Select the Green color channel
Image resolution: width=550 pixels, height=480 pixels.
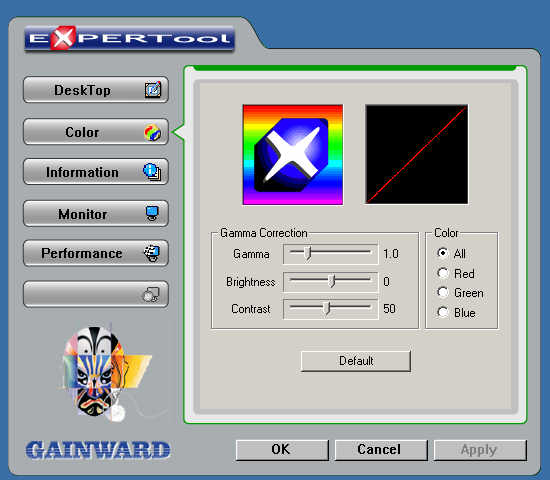click(x=443, y=292)
